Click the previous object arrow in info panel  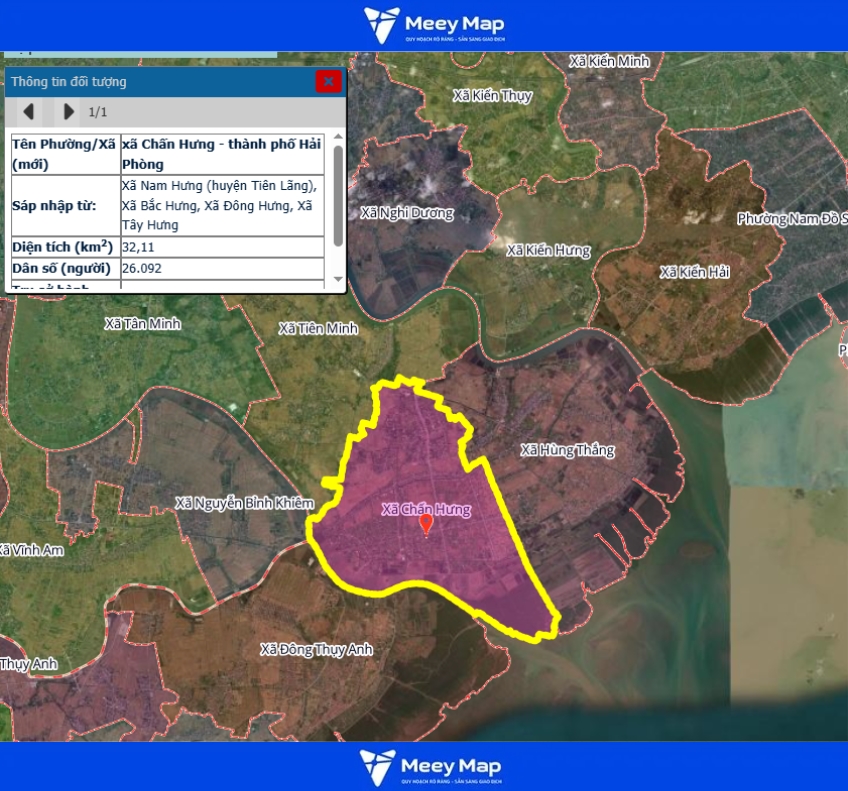[29, 111]
